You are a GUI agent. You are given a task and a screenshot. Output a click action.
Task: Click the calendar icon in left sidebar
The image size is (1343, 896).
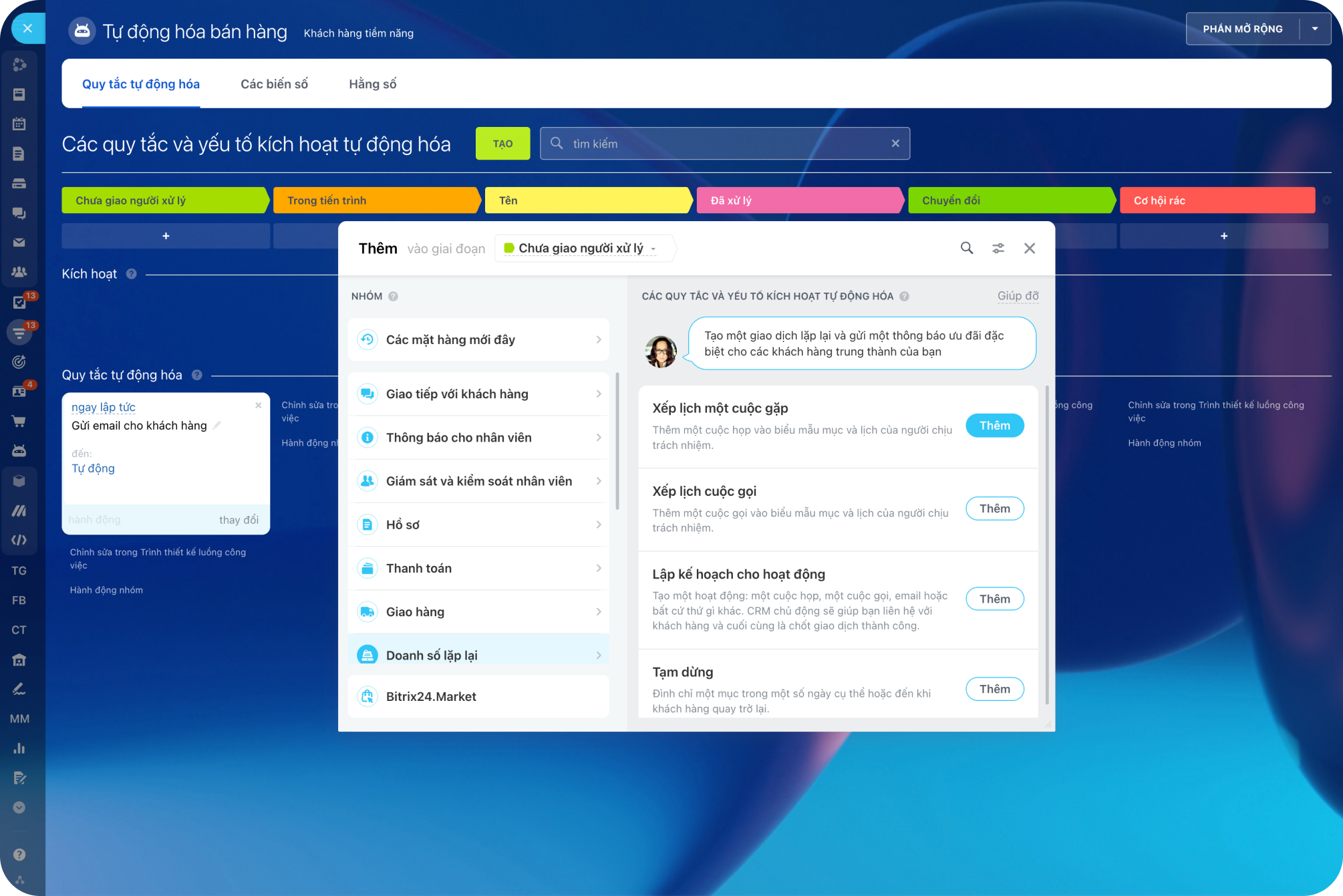tap(19, 124)
